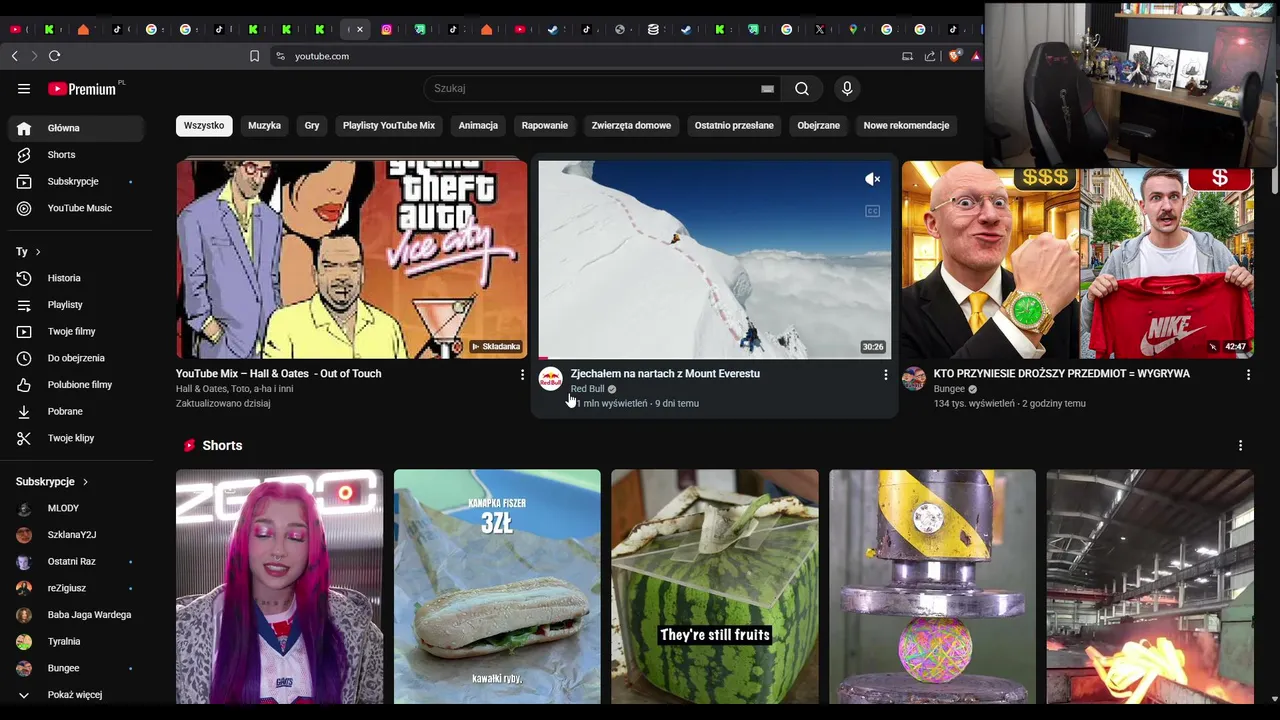Open YouTube Mix Hall & Oates title
1280x720 pixels.
click(x=278, y=374)
